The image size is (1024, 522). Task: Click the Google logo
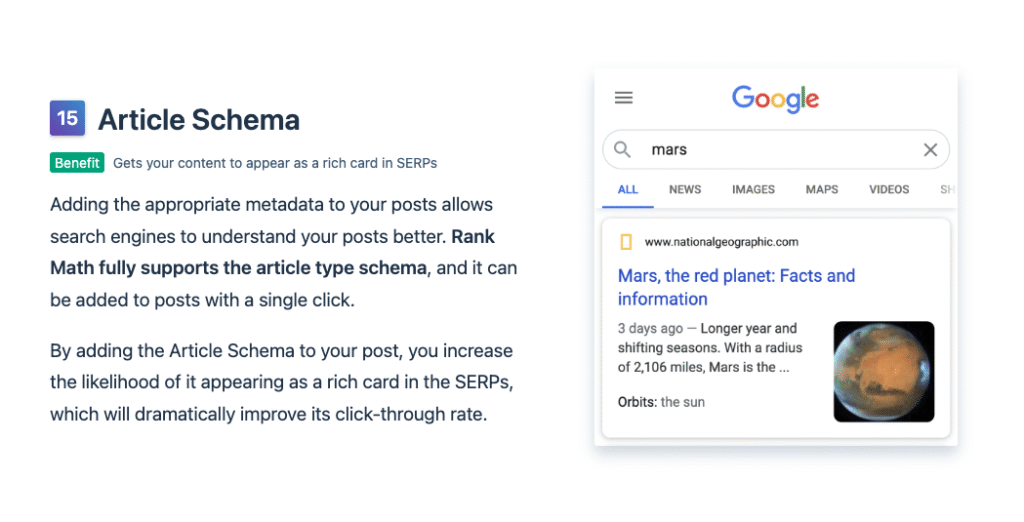point(775,98)
